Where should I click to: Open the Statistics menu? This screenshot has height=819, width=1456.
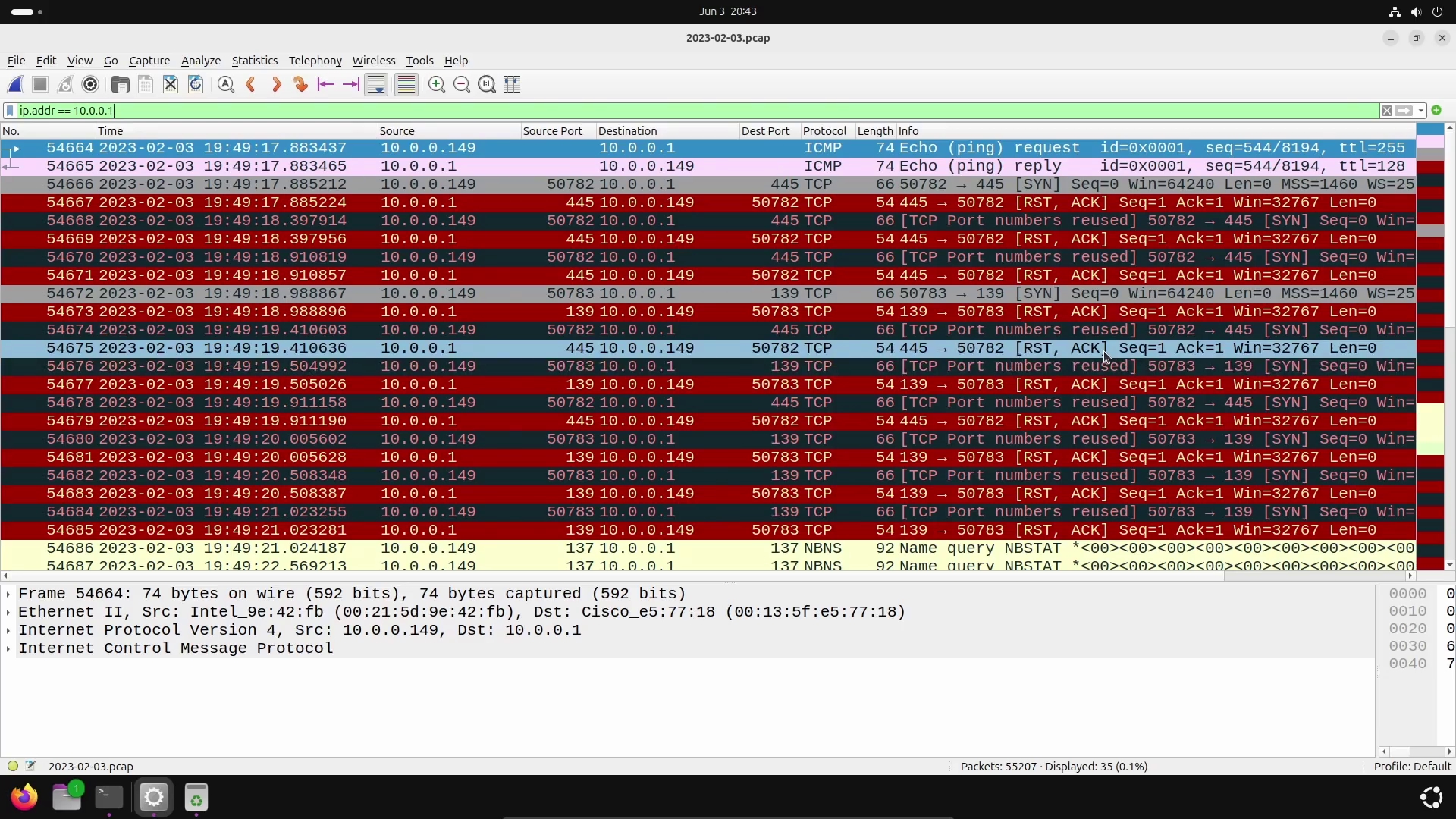(x=254, y=61)
